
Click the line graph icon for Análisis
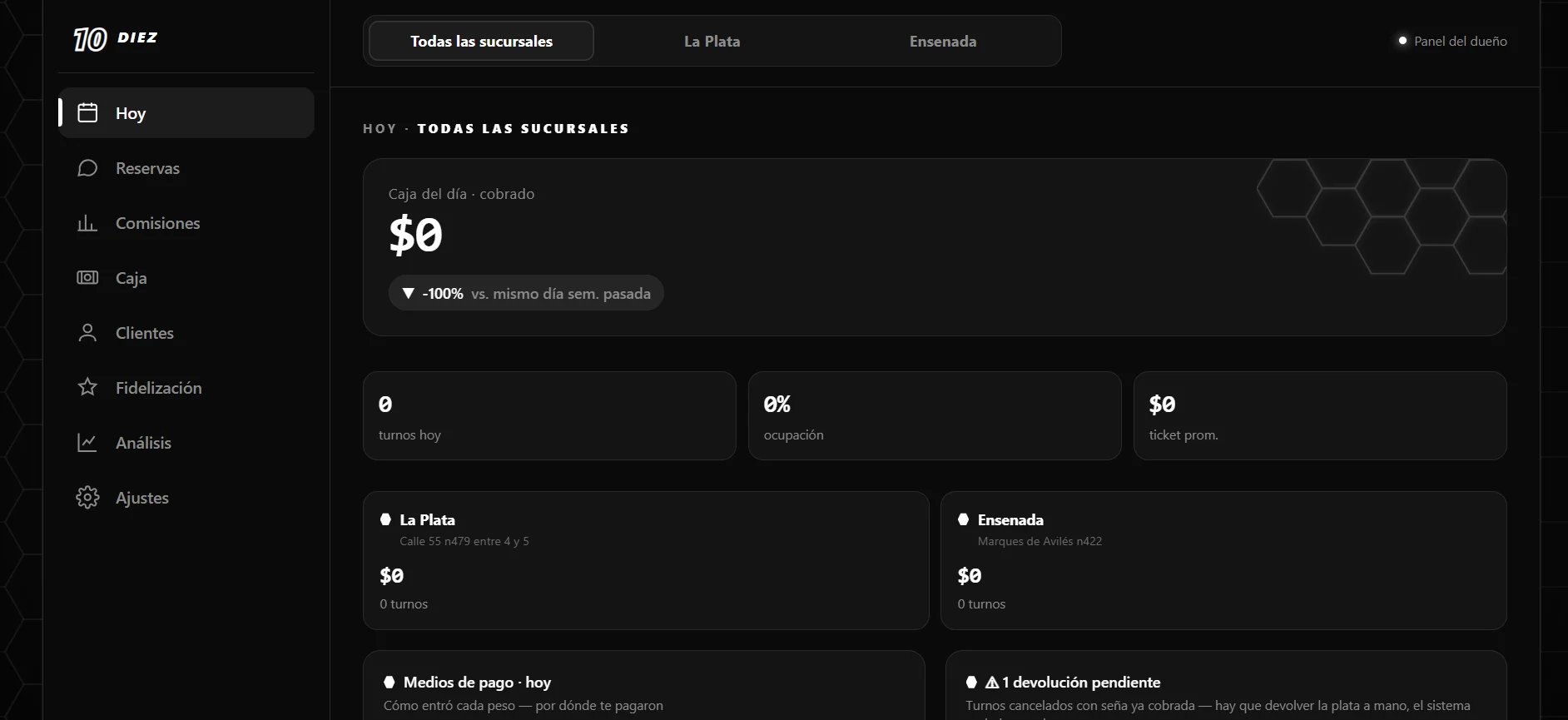87,443
